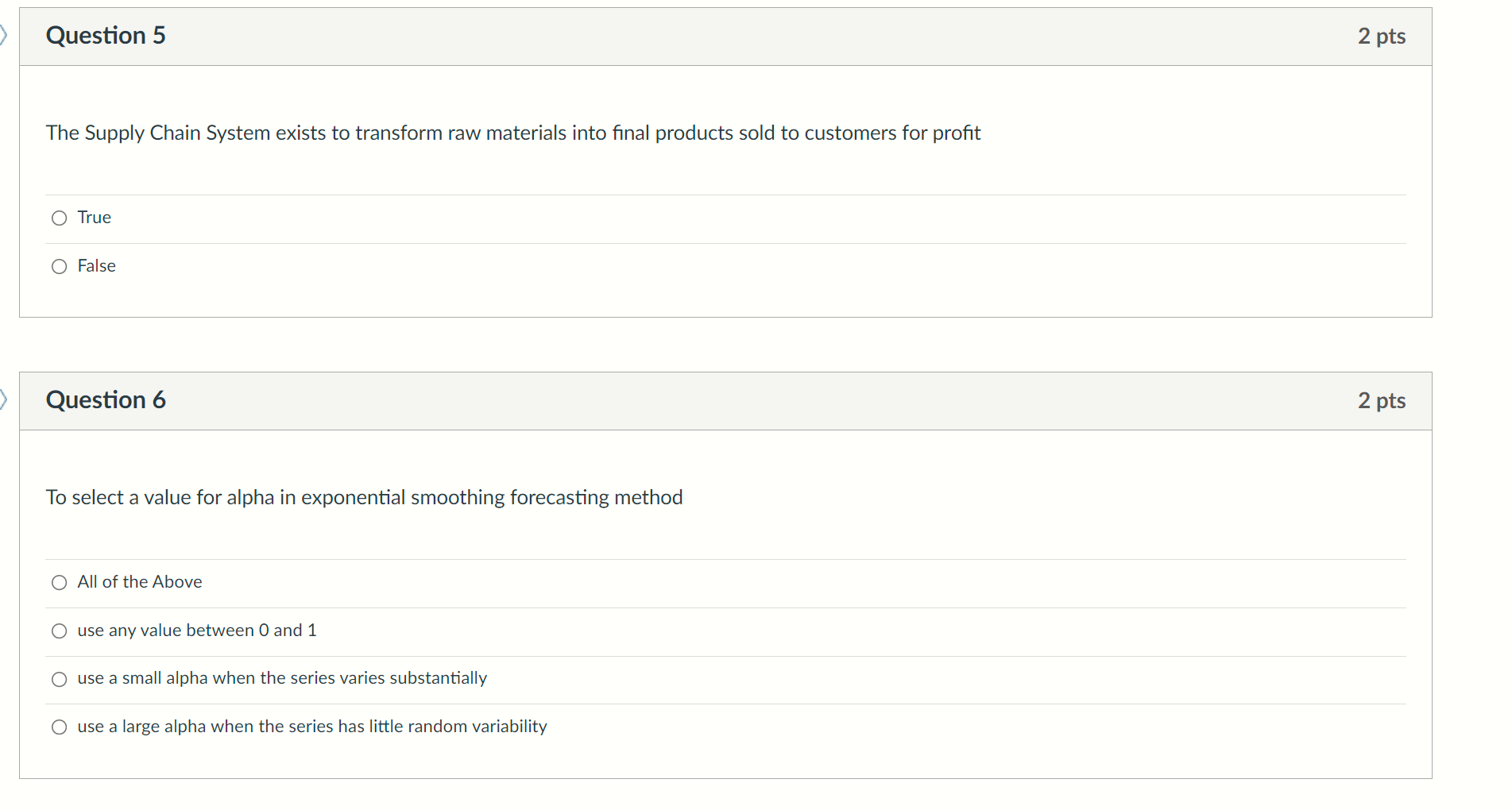Viewport: 1512px width, 810px height.
Task: Select 'use any value between 0 and 1'
Action: (59, 631)
